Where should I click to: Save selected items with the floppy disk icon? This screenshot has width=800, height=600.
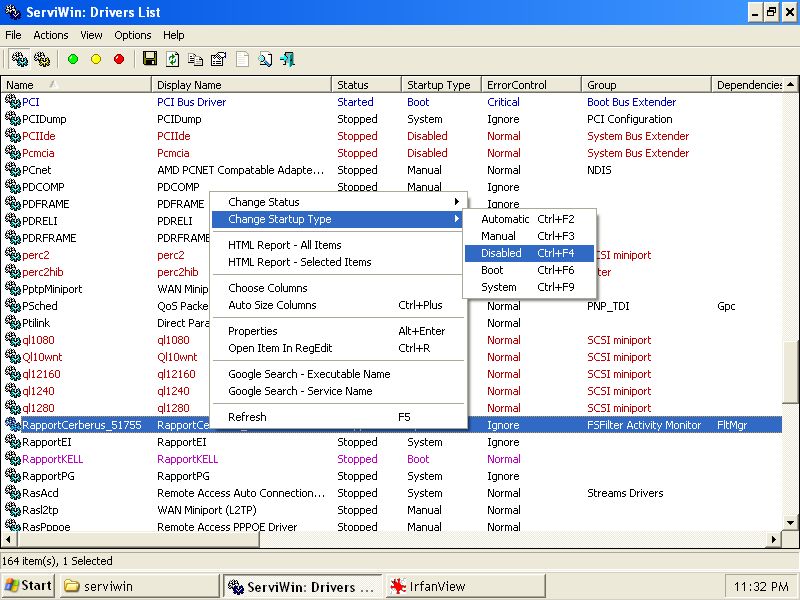coord(149,59)
